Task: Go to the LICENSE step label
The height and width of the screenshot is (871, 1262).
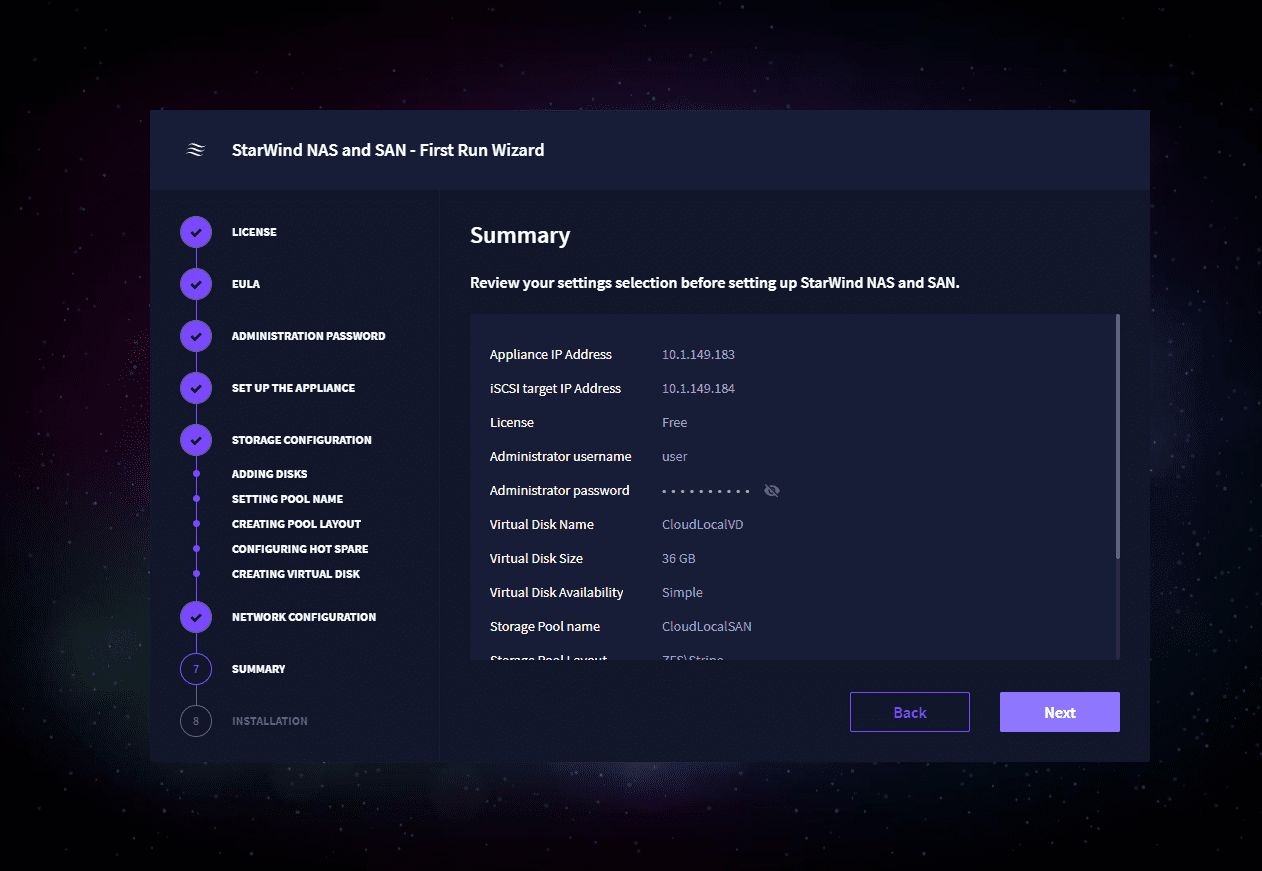Action: coord(254,232)
